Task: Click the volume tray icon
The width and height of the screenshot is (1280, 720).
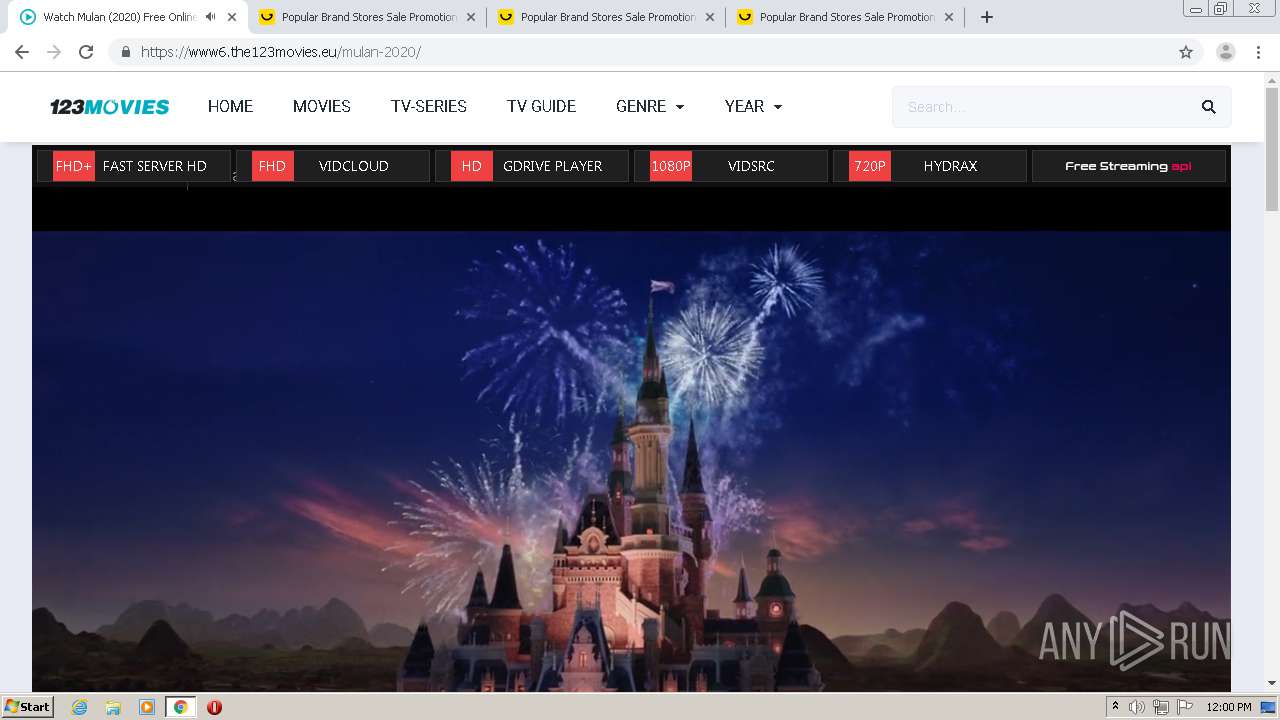Action: tap(1137, 707)
